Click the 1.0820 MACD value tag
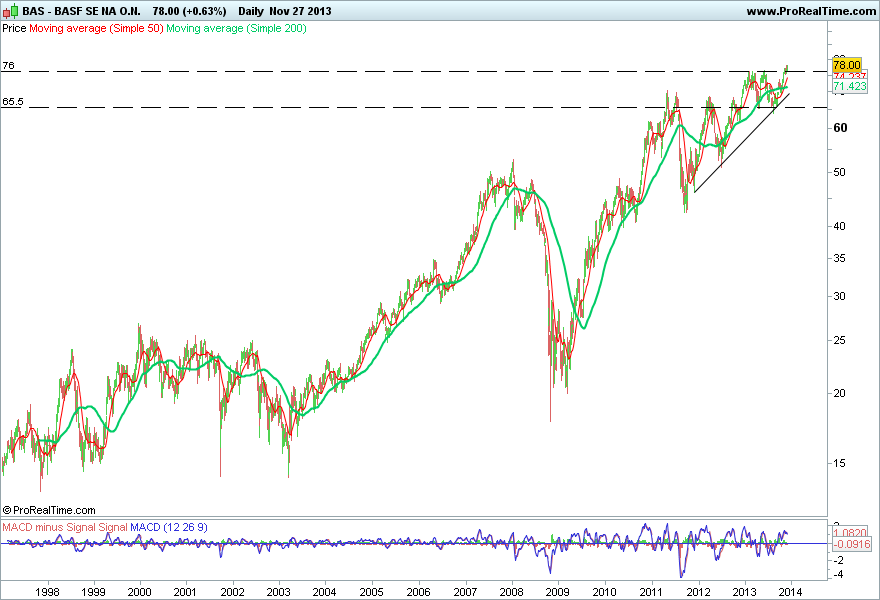Screen dimensions: 880x600 pyautogui.click(x=850, y=533)
